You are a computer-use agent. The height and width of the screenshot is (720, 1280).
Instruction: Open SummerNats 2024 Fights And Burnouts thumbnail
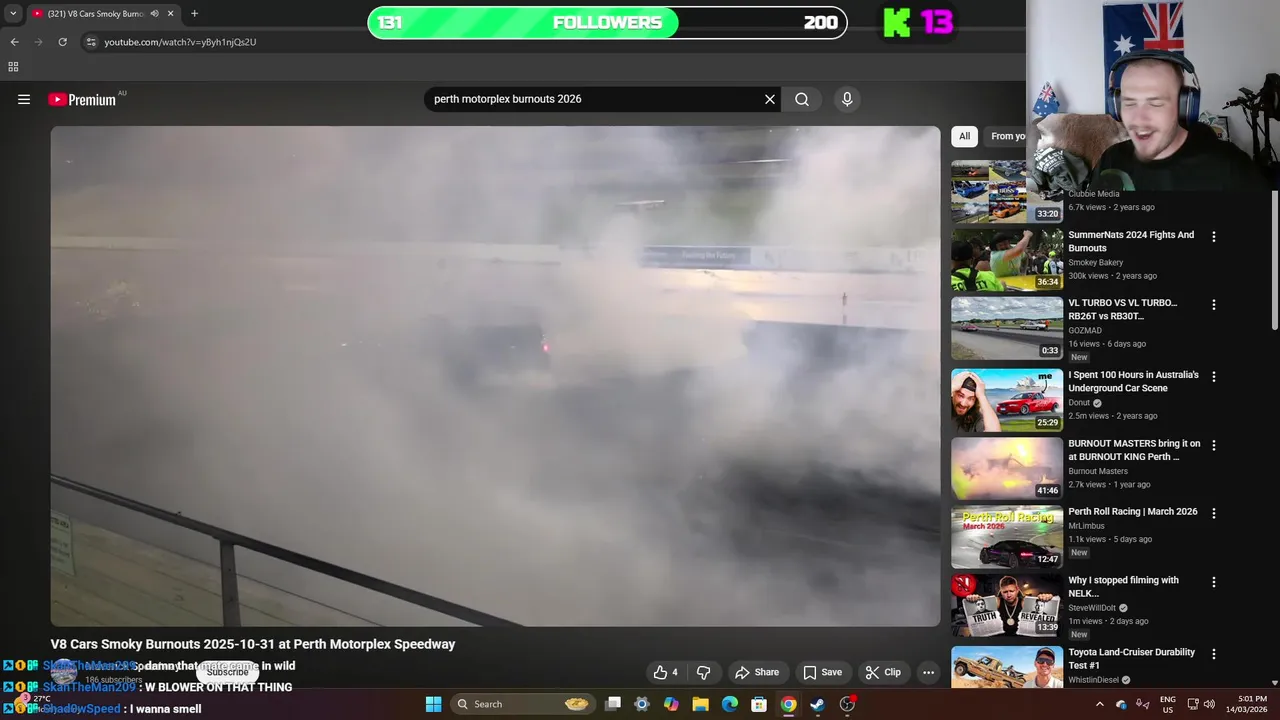(x=1007, y=260)
